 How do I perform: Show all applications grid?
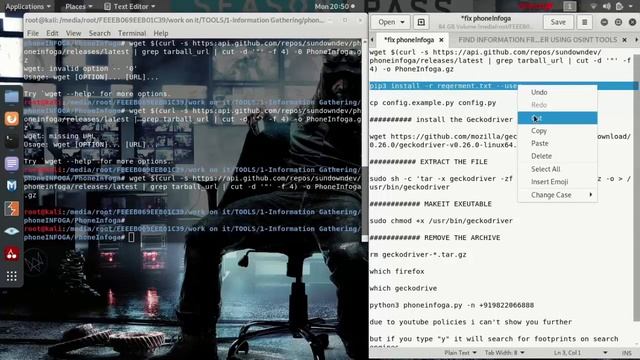[x=11, y=276]
